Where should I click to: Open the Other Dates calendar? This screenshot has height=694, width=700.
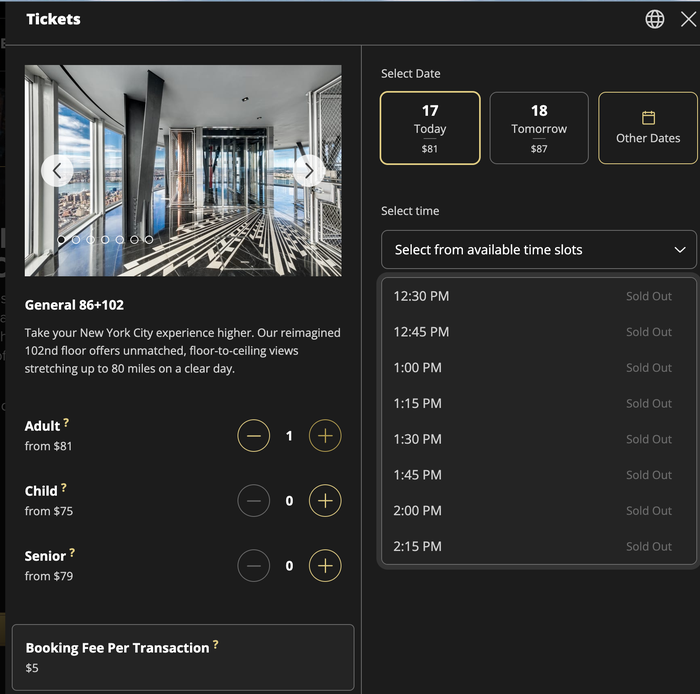[648, 128]
